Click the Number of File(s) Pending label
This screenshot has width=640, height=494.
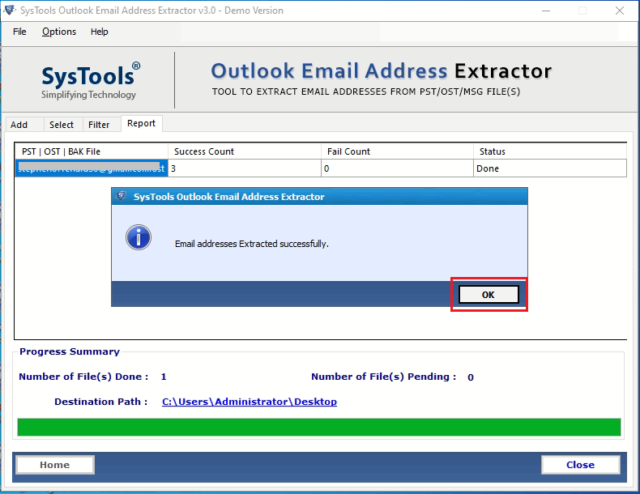(384, 376)
